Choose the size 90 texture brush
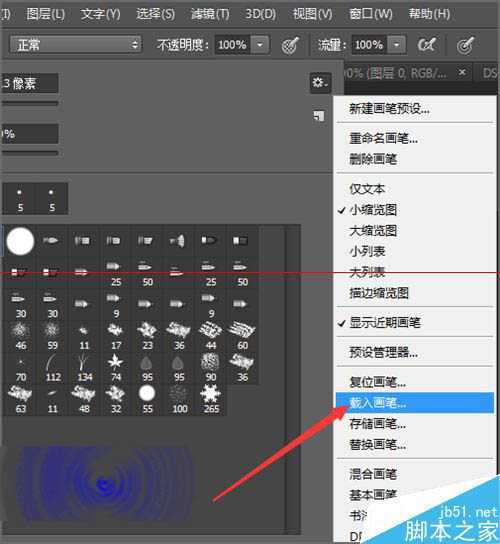Image resolution: width=500 pixels, height=544 pixels. pos(211,368)
